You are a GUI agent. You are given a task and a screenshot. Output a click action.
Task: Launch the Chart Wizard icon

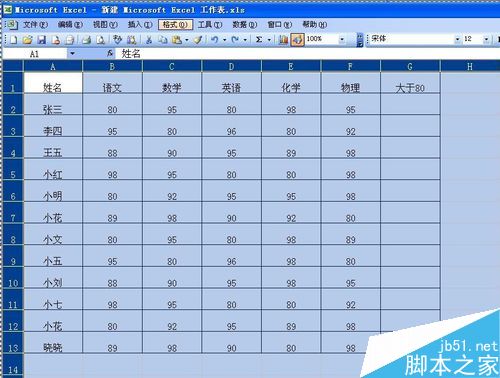pyautogui.click(x=283, y=40)
